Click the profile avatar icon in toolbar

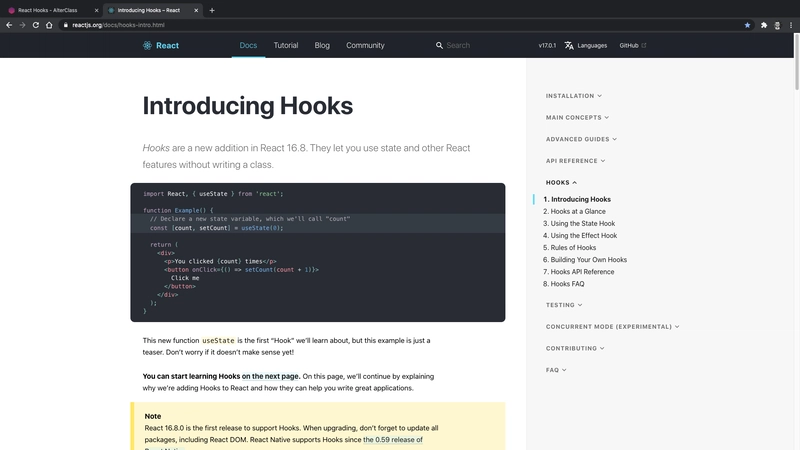(777, 25)
